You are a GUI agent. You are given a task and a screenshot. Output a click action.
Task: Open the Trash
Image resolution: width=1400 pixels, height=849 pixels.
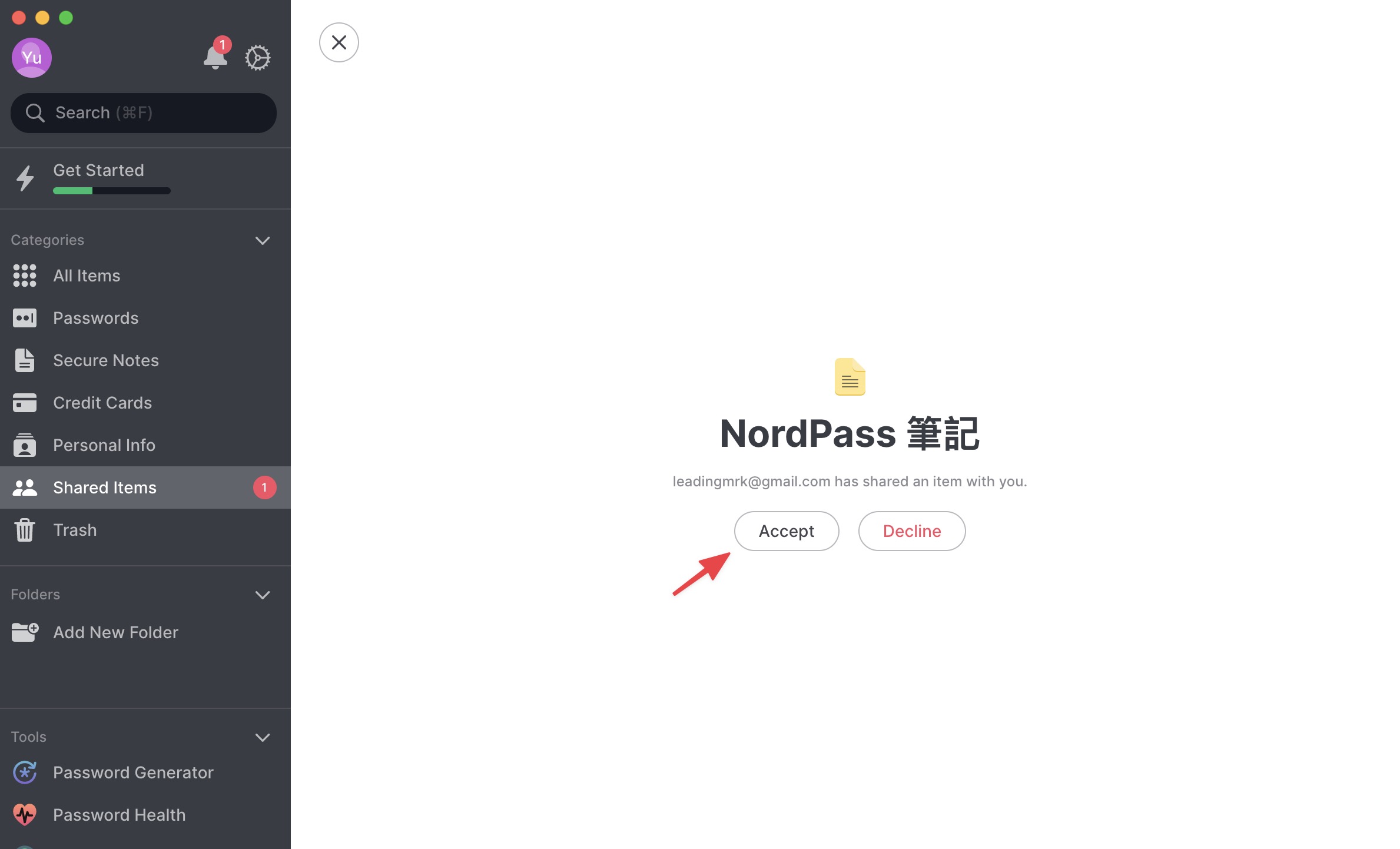point(145,530)
